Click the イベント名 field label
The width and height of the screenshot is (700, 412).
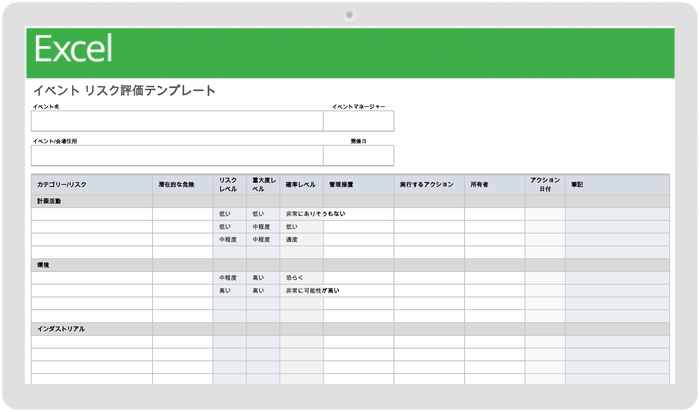pyautogui.click(x=46, y=107)
